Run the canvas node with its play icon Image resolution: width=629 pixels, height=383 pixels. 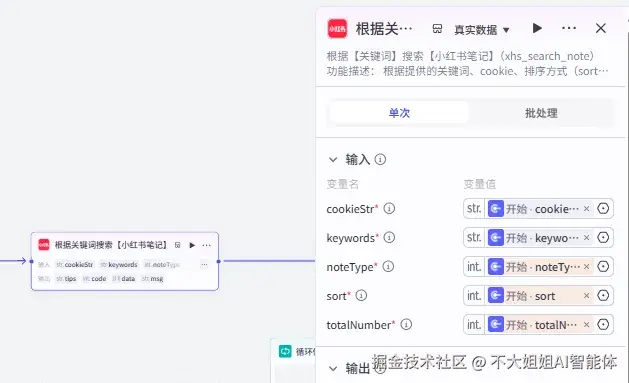[192, 245]
